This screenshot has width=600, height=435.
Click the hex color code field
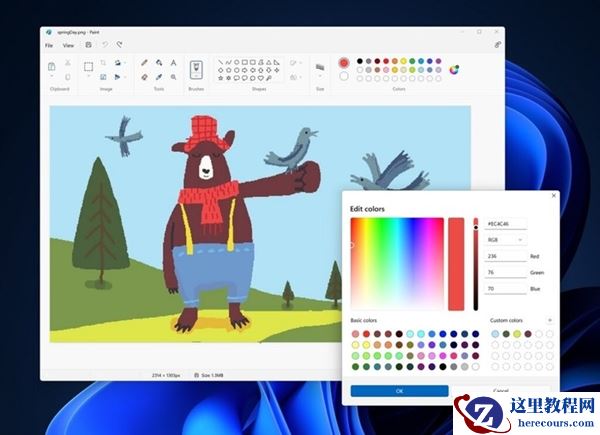(x=505, y=224)
